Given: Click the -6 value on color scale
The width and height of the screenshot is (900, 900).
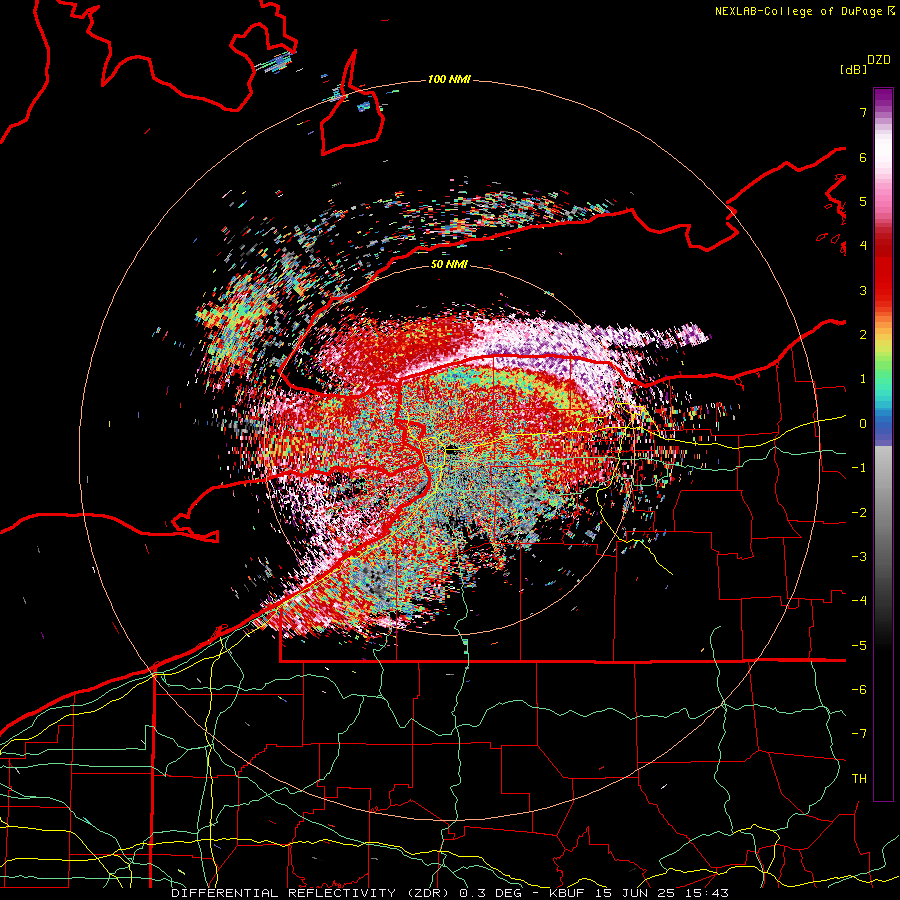Looking at the screenshot, I should [859, 690].
